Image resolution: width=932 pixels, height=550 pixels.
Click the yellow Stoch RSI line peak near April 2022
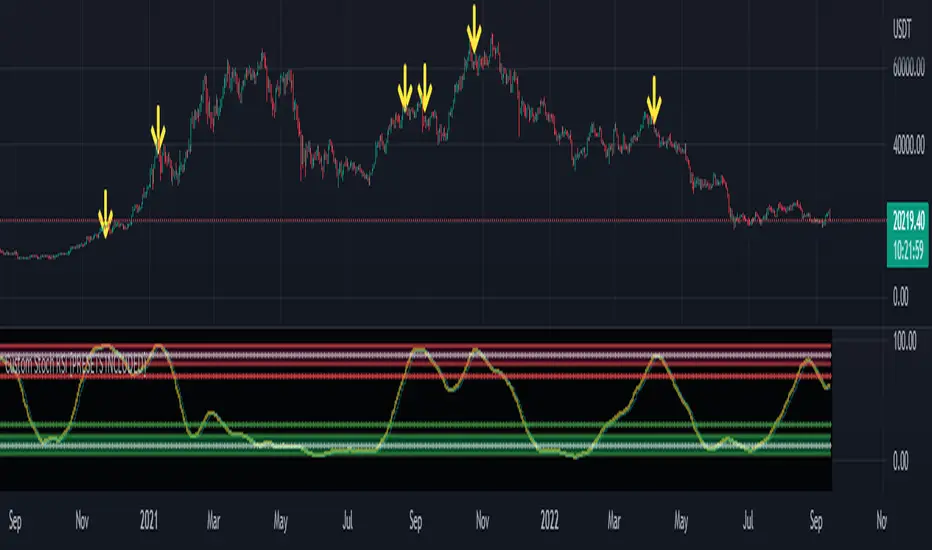click(656, 356)
